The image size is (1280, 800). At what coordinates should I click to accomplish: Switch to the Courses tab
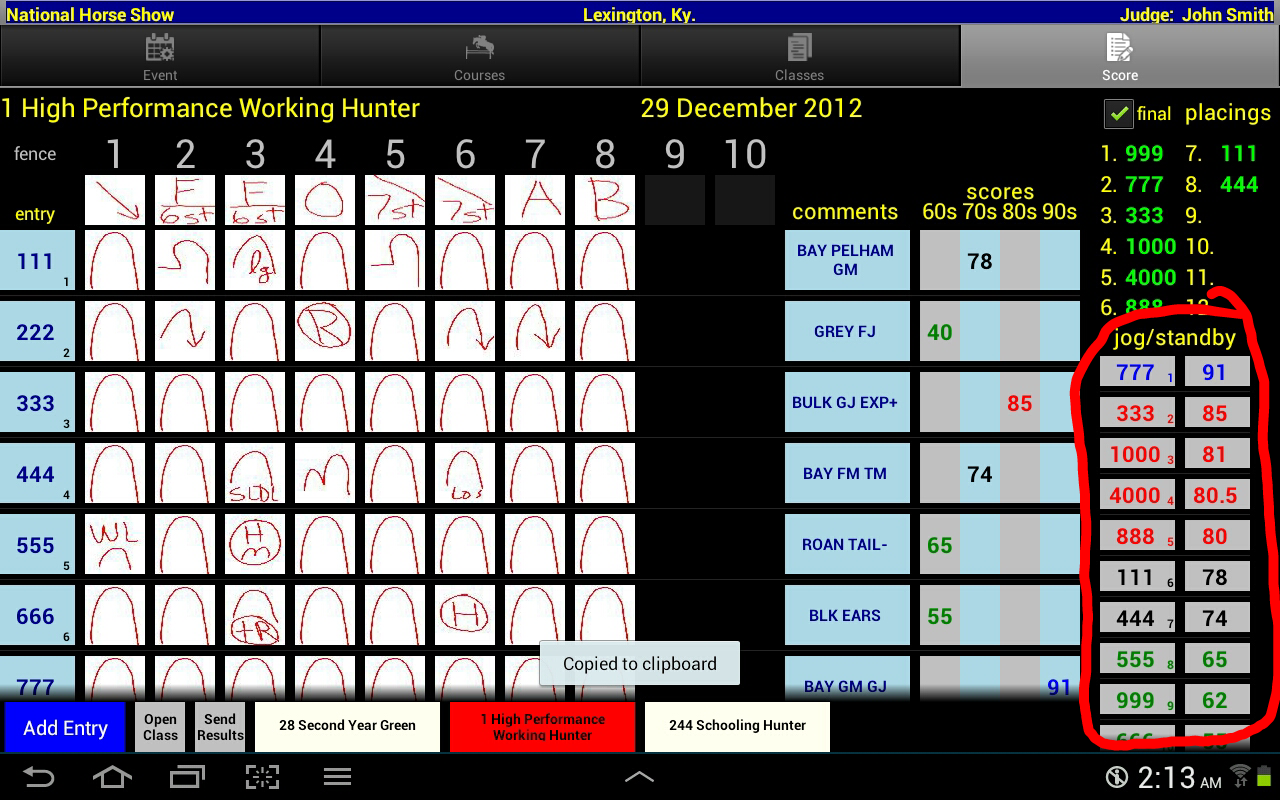pos(480,56)
